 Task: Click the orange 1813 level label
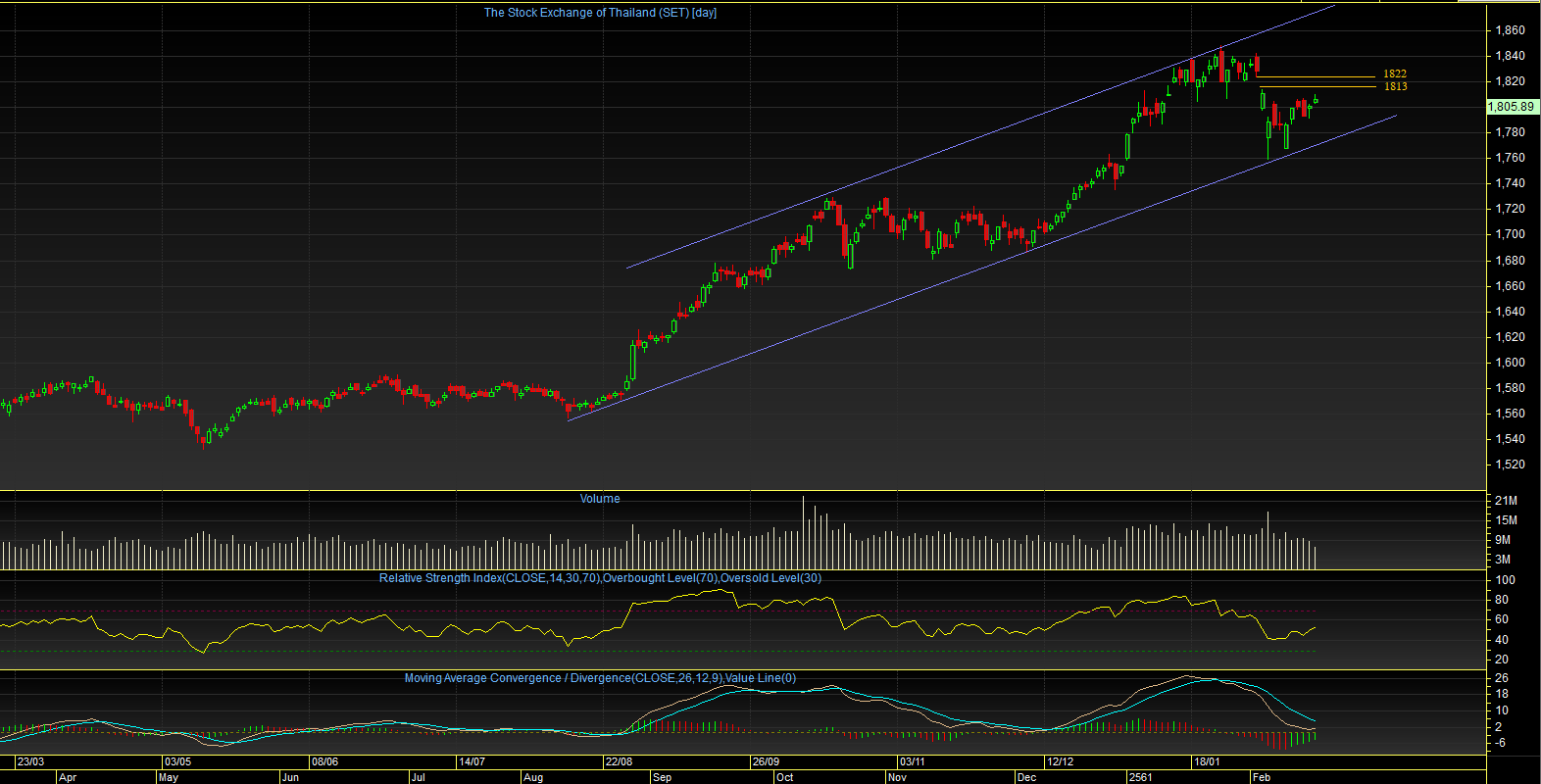coord(1395,86)
